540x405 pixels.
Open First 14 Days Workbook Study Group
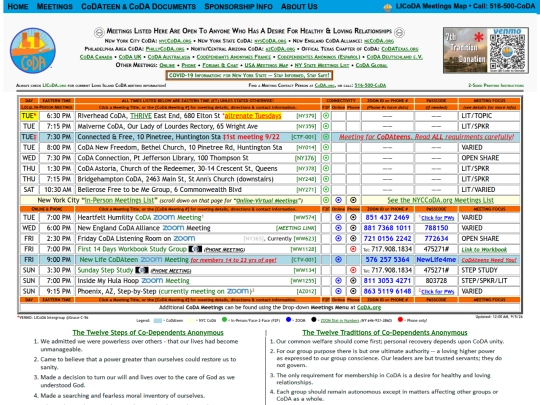132,249
